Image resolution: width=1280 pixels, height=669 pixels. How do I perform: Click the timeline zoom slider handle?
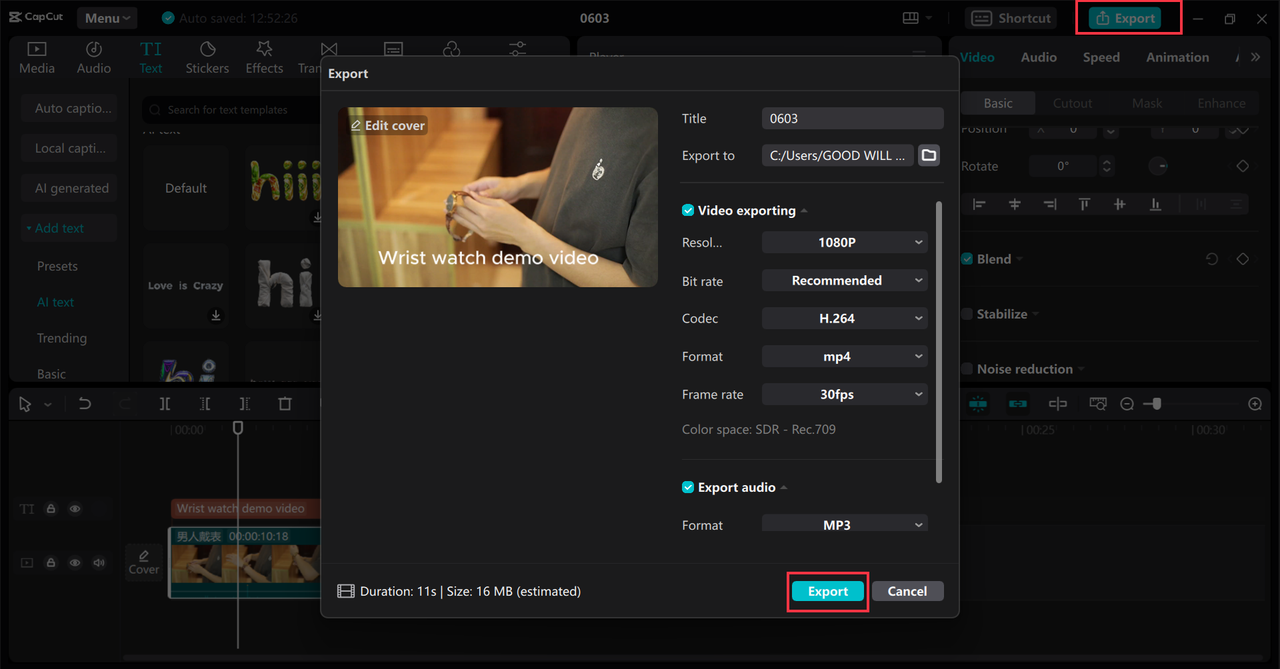point(1157,404)
